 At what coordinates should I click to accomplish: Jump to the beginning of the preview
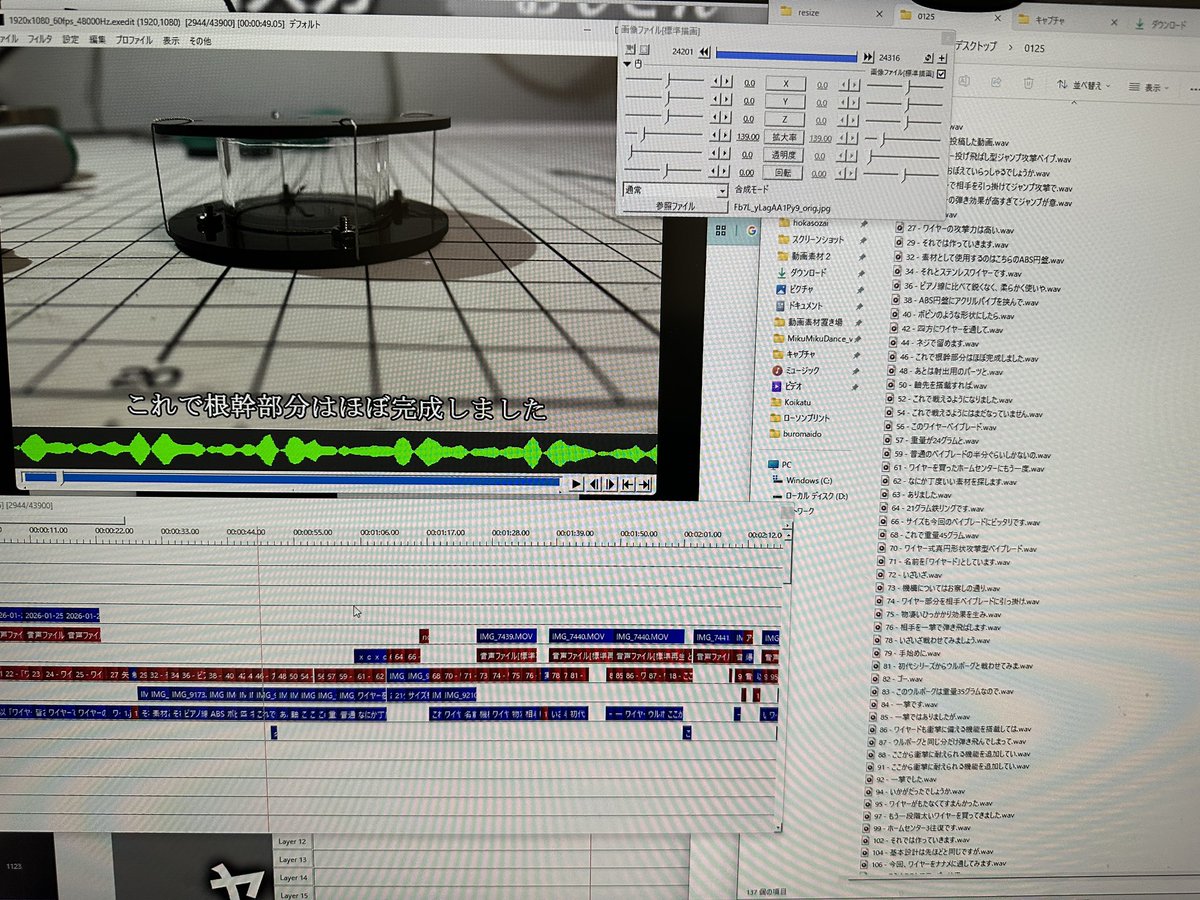point(628,484)
